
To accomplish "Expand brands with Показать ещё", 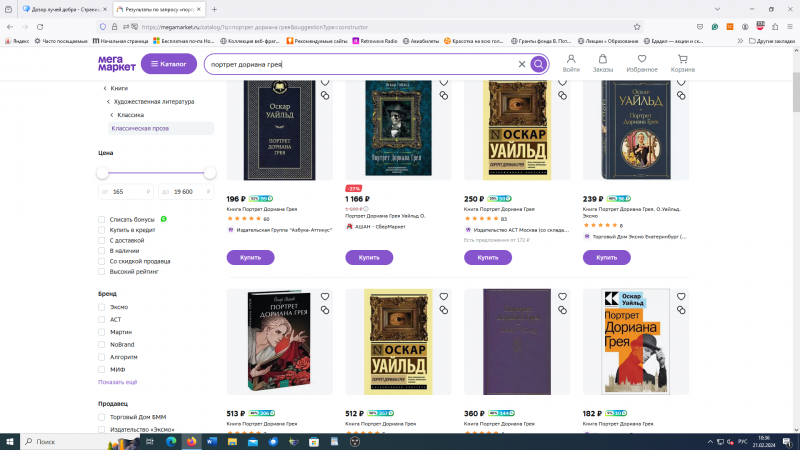I will click(117, 382).
